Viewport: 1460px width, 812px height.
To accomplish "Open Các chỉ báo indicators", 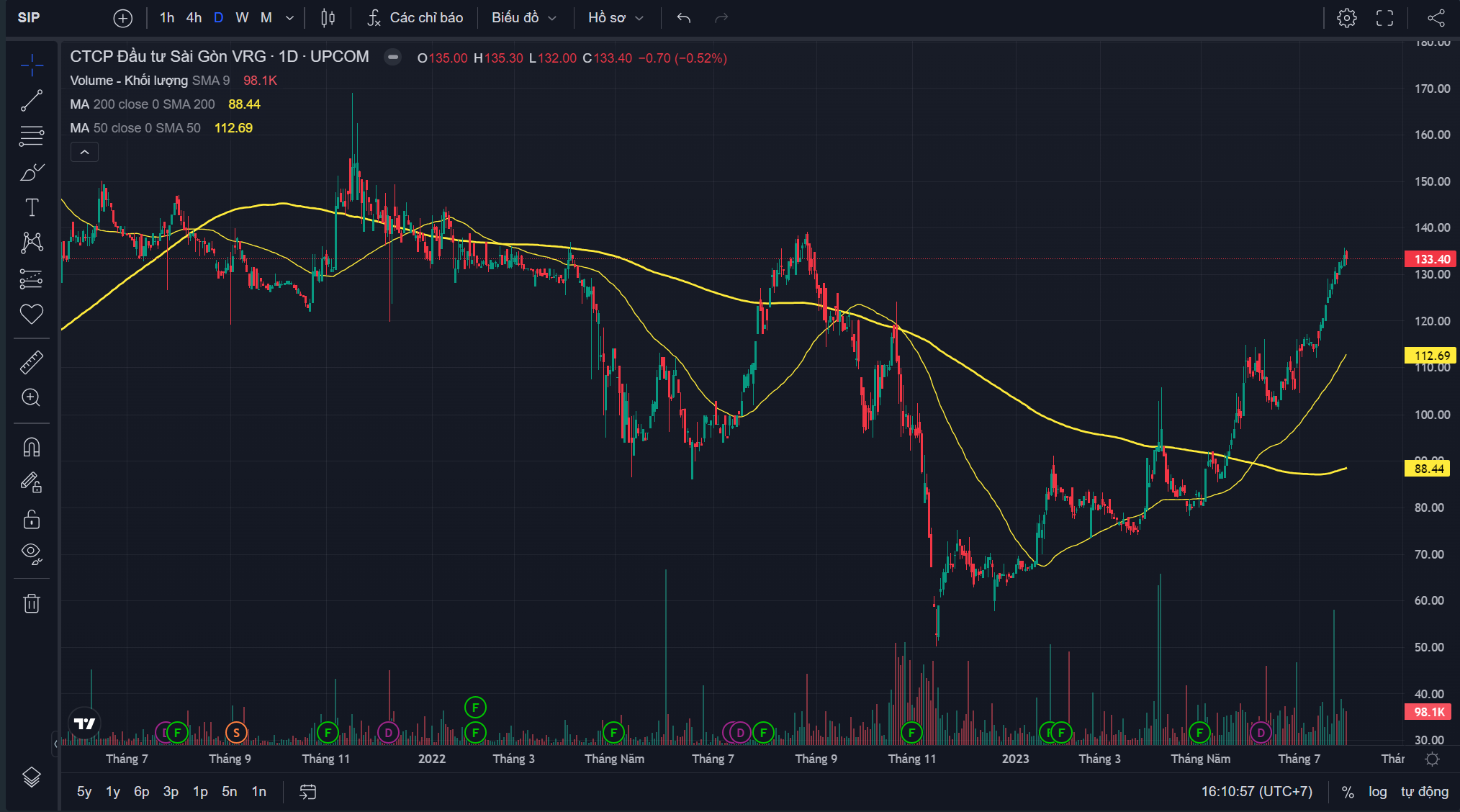I will (x=415, y=18).
